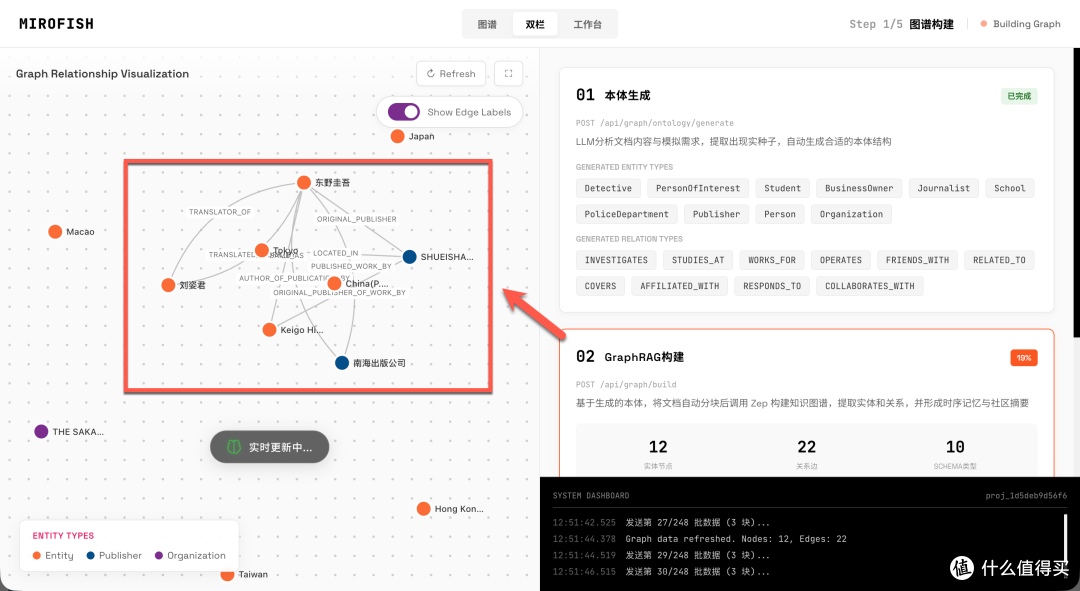Select the Macao node
This screenshot has width=1080, height=591.
(55, 231)
